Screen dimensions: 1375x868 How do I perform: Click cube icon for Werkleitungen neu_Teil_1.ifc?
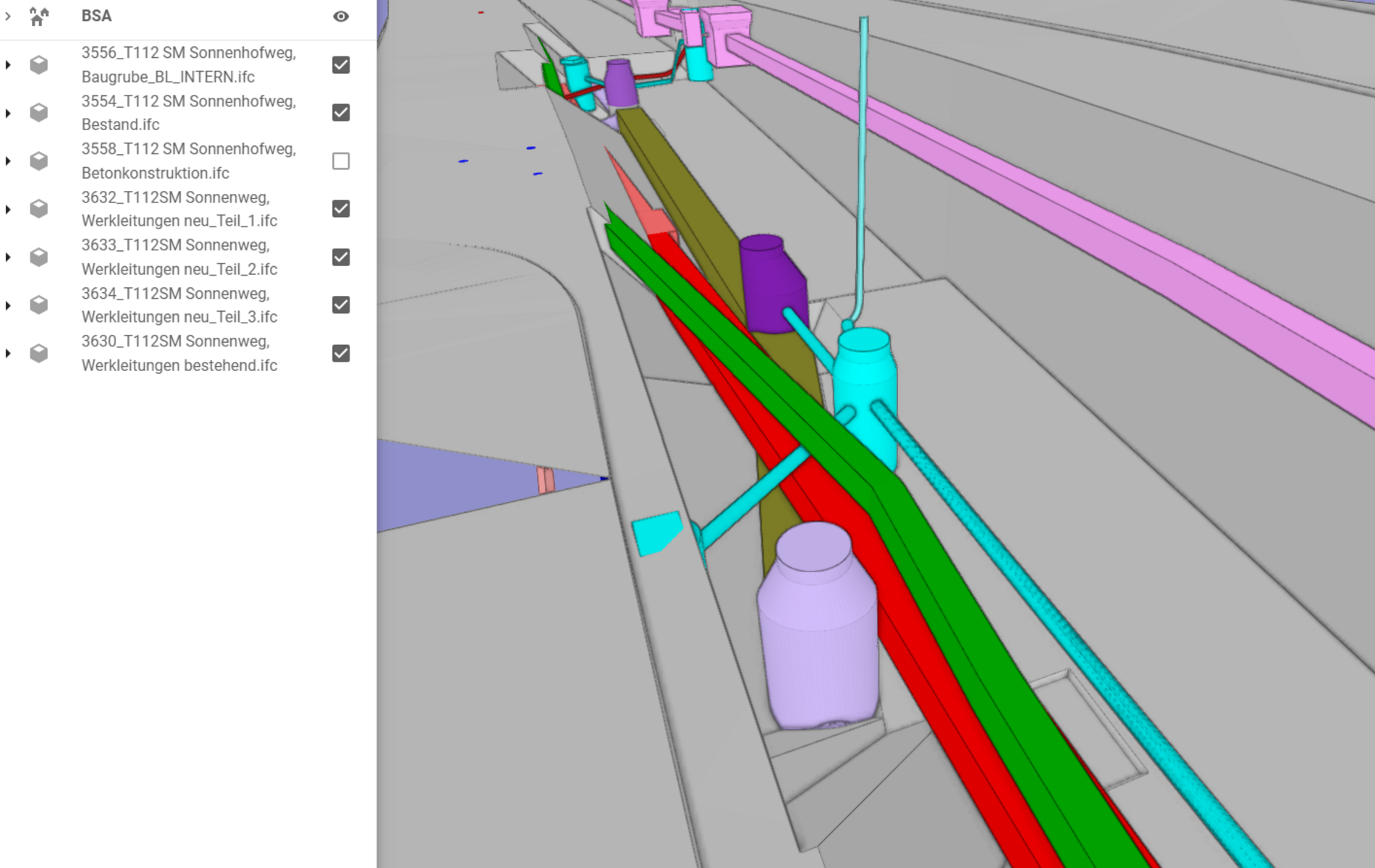click(x=39, y=209)
